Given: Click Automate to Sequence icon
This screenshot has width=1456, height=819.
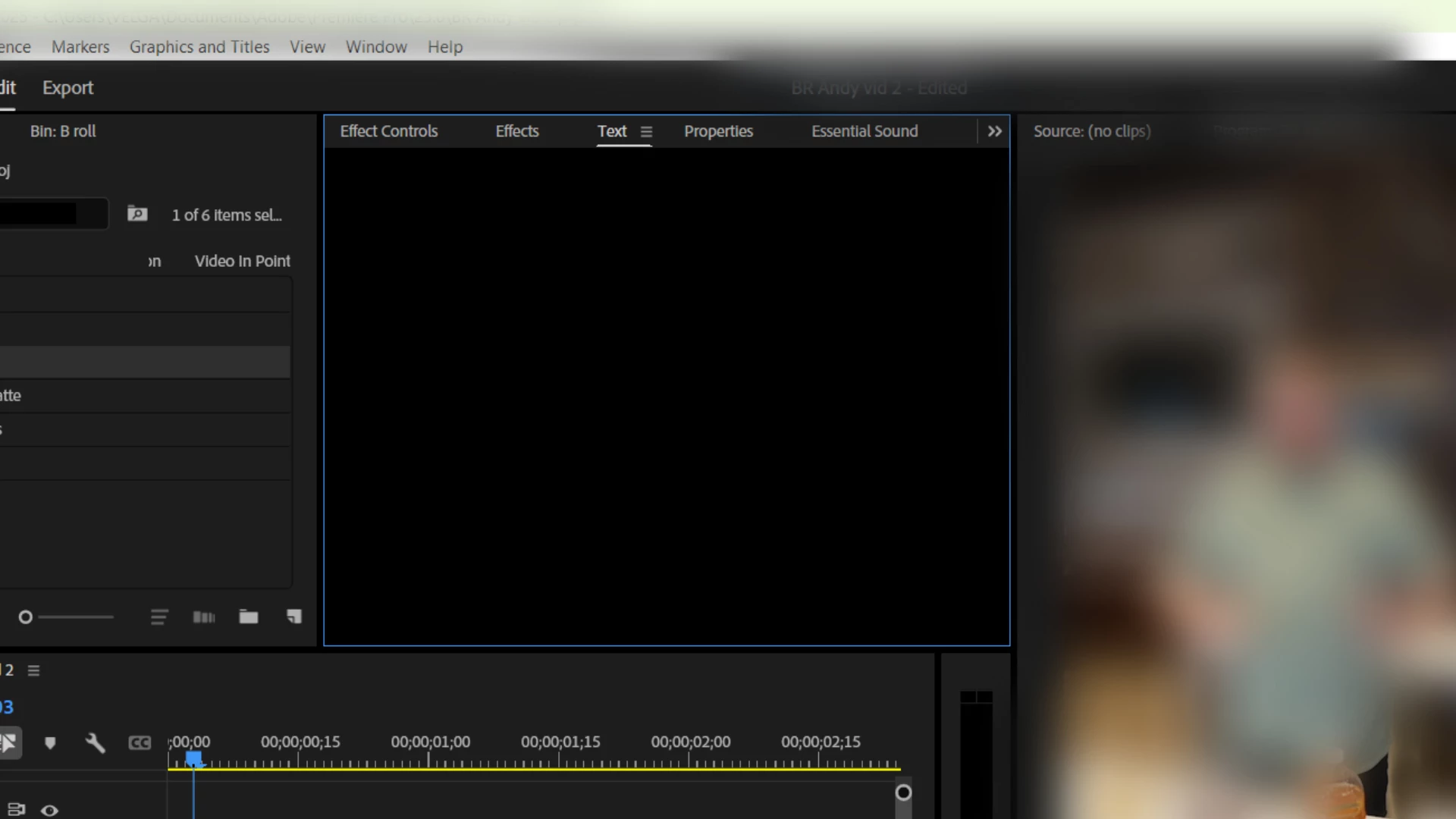Looking at the screenshot, I should (x=204, y=617).
